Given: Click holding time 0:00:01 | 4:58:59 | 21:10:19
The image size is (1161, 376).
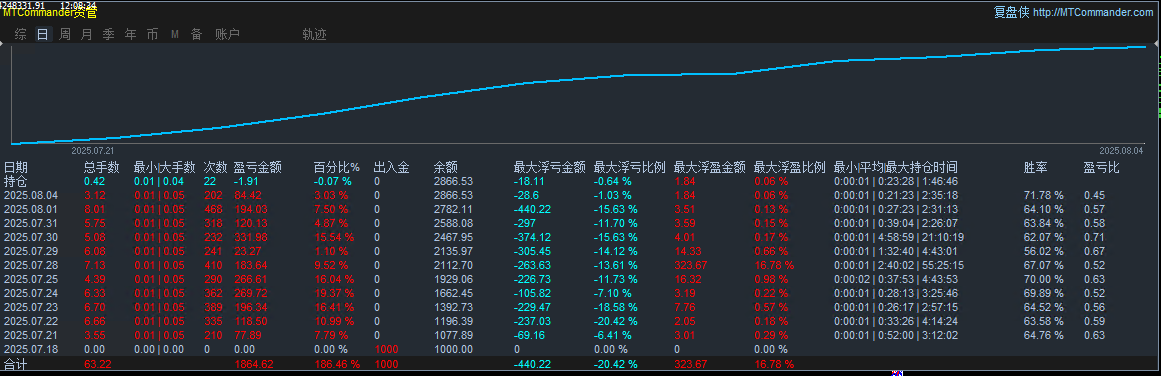Looking at the screenshot, I should click(x=899, y=237).
